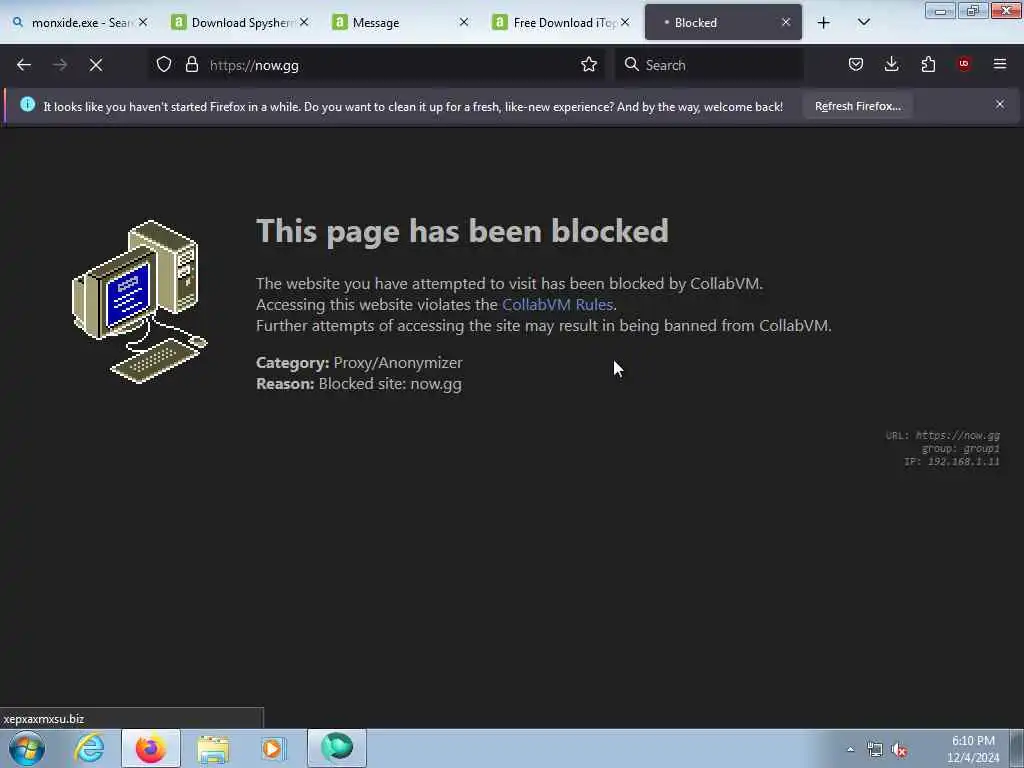Click the info icon in notification bar
This screenshot has height=768, width=1024.
[x=27, y=104]
